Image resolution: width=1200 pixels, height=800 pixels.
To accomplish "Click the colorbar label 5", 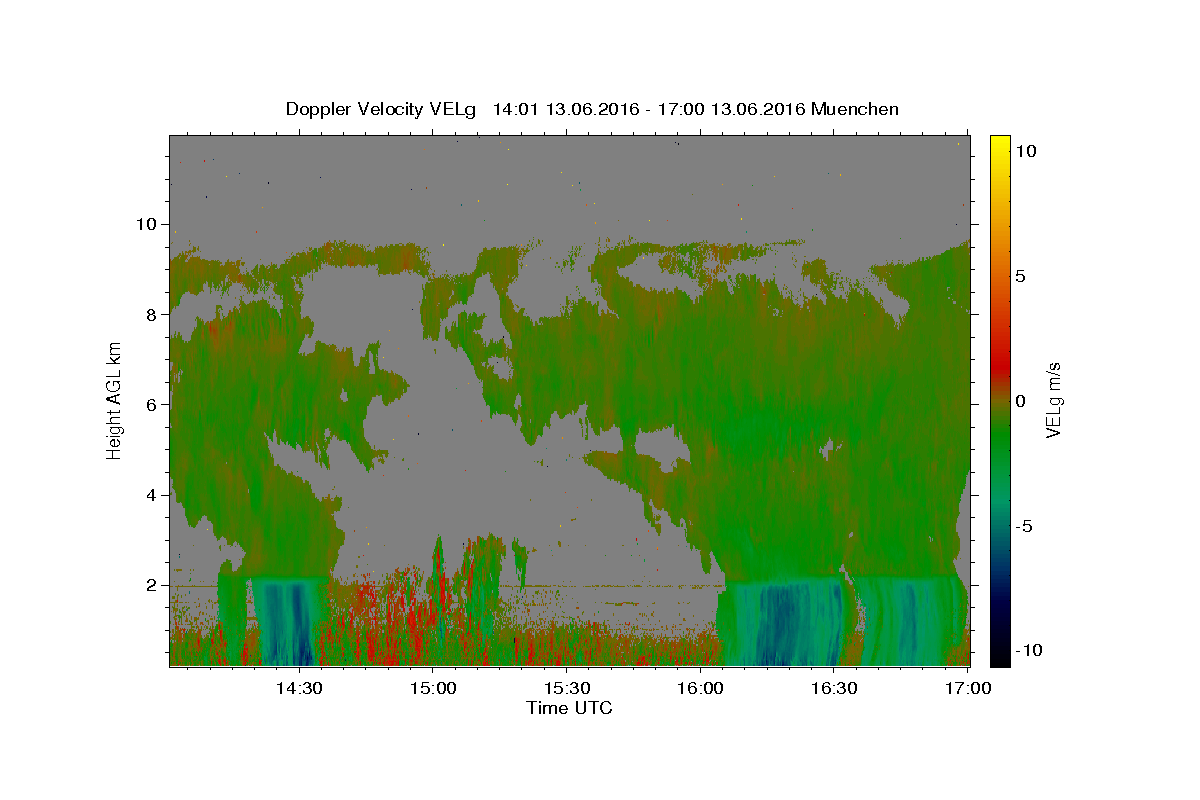I will pos(1021,276).
